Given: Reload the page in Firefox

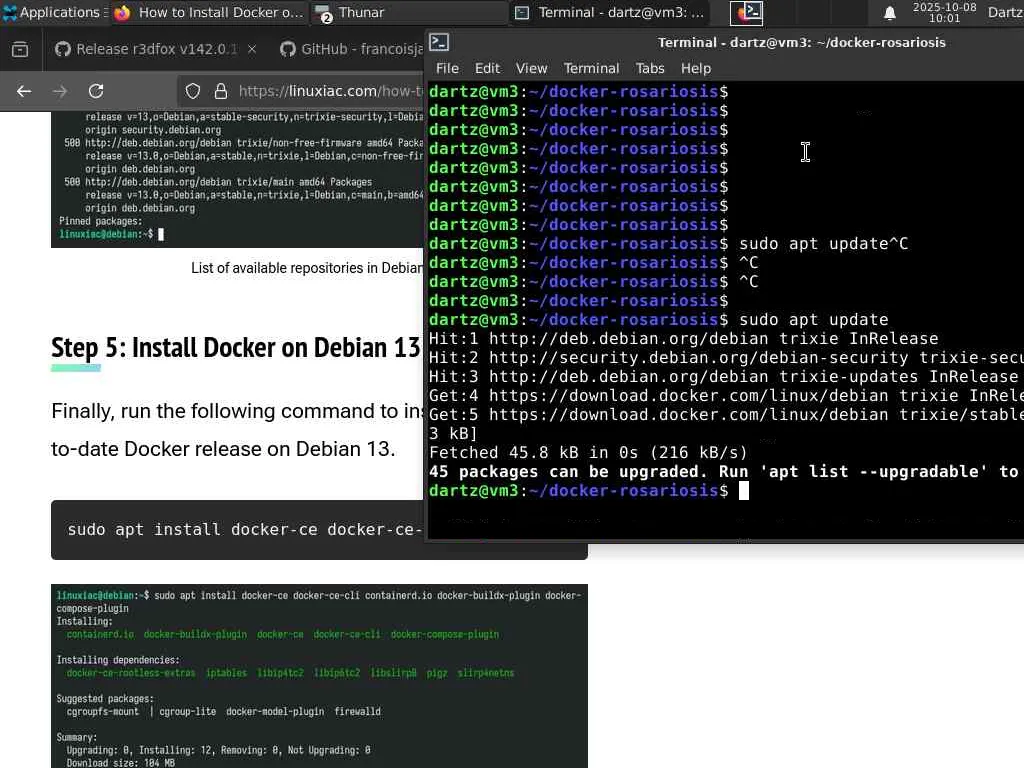Looking at the screenshot, I should [96, 91].
